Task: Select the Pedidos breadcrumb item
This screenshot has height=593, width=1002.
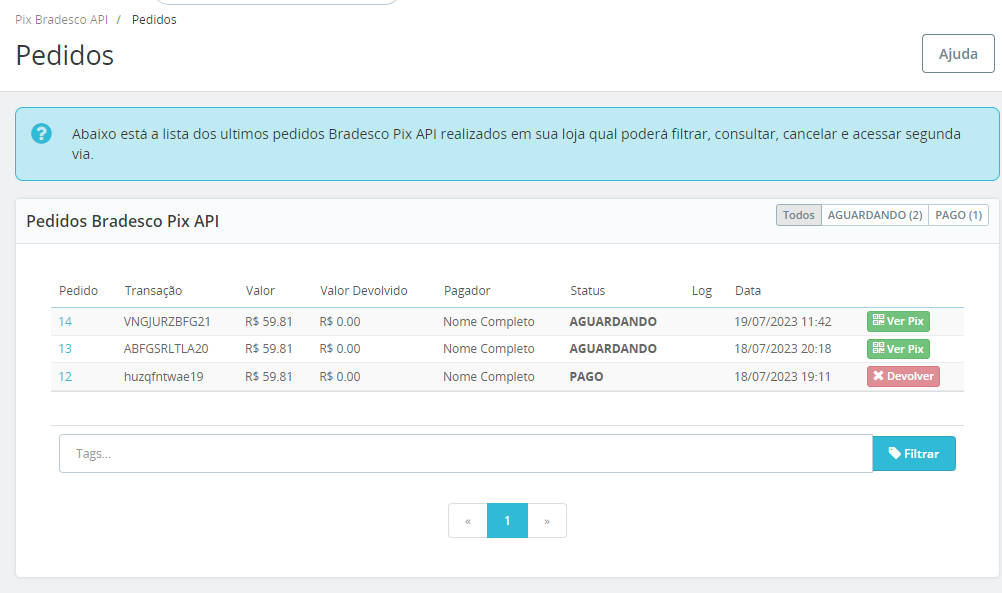Action: (x=154, y=20)
